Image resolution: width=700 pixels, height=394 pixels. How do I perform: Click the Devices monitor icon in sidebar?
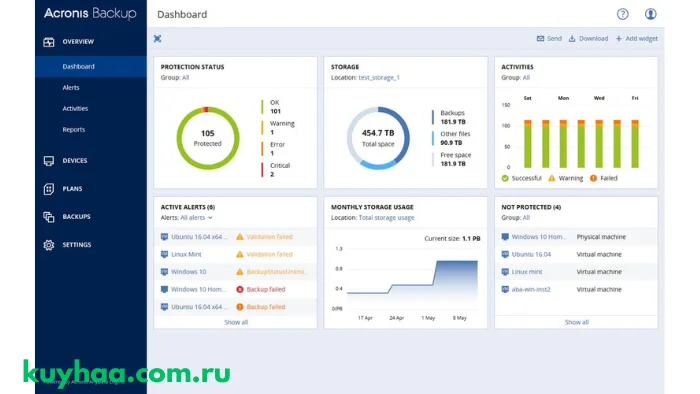pos(49,161)
